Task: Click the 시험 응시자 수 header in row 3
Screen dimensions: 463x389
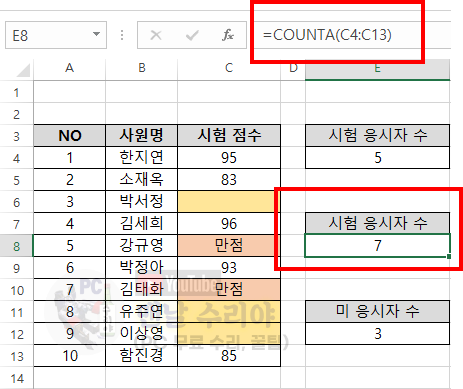Action: click(x=377, y=136)
